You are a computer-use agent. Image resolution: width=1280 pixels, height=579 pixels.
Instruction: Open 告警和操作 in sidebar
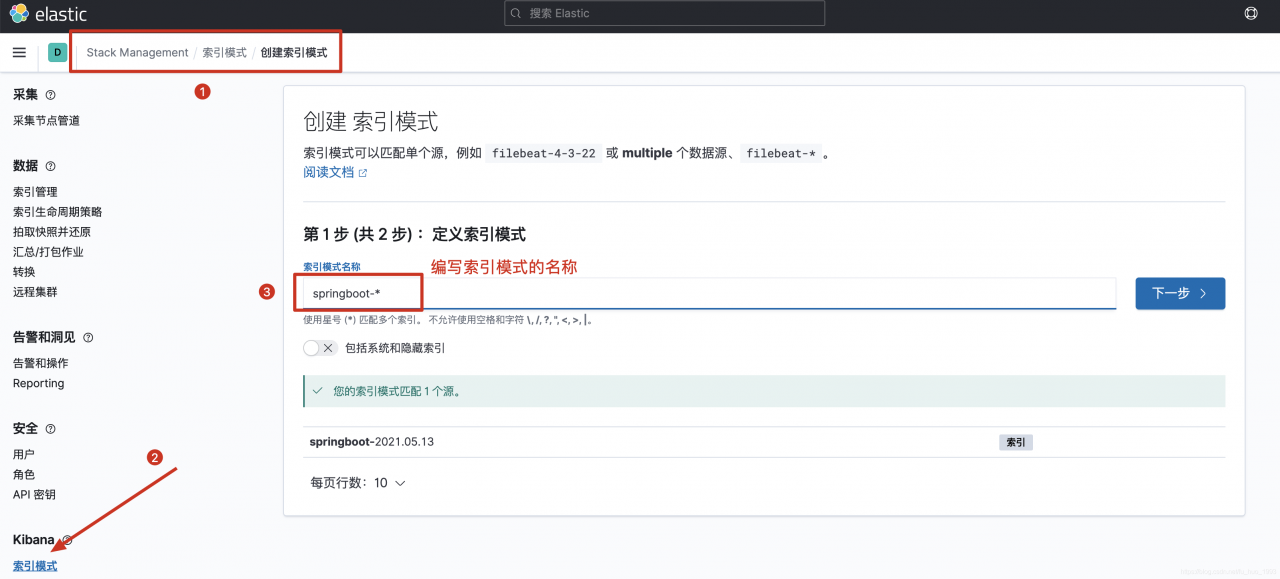(x=41, y=363)
